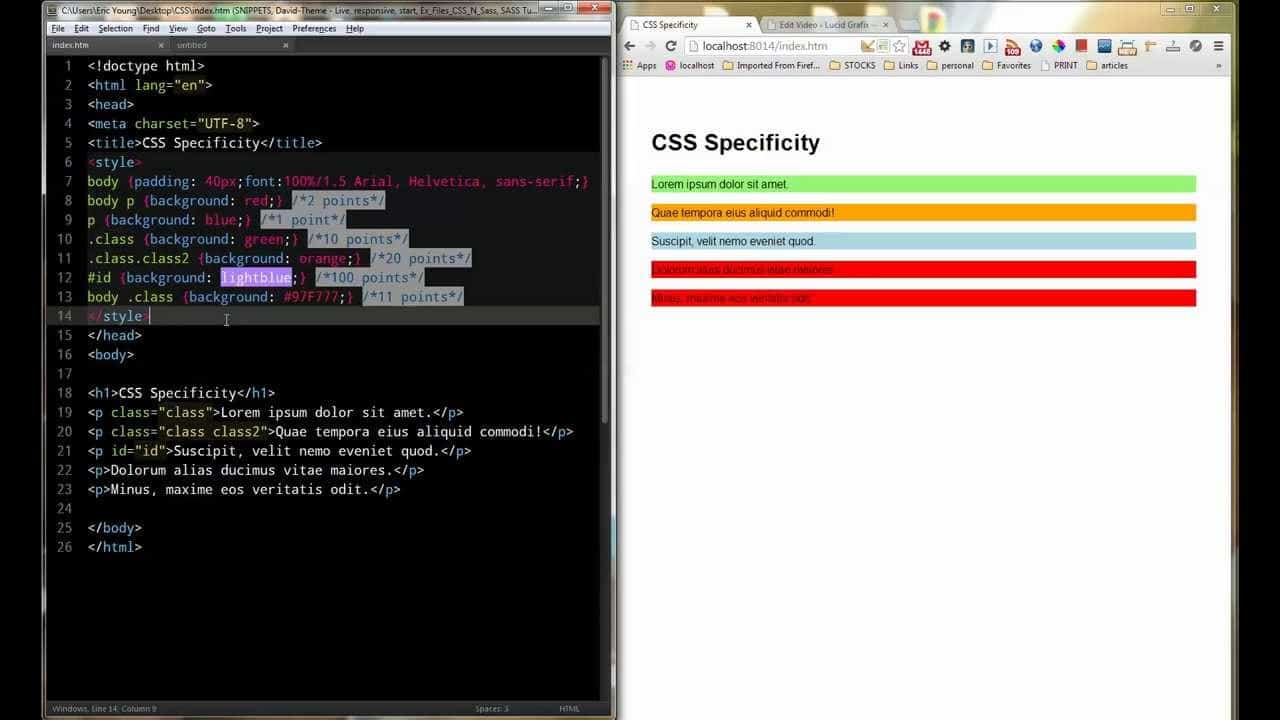Open the Edit menu in Sublime Text
Viewport: 1280px width, 720px height.
pos(81,29)
